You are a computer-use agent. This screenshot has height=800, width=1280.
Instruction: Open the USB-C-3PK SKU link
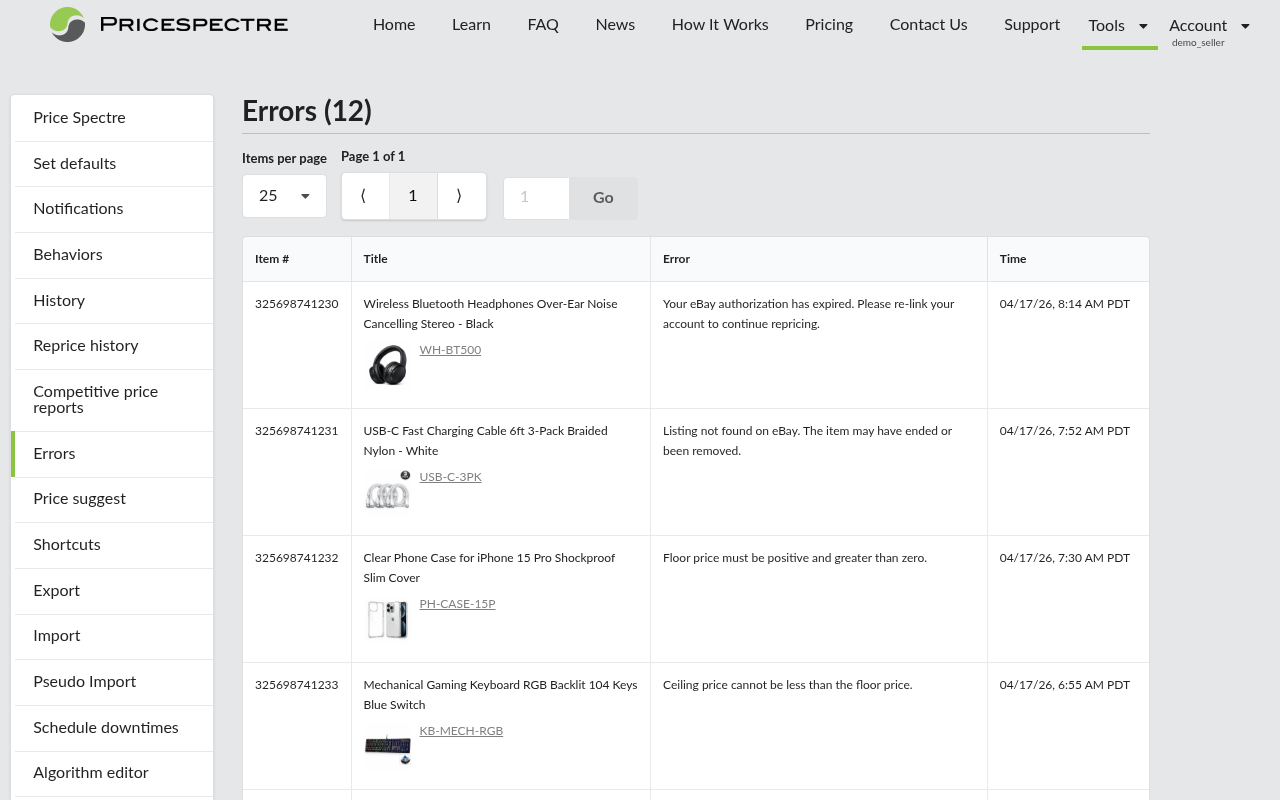pos(450,477)
